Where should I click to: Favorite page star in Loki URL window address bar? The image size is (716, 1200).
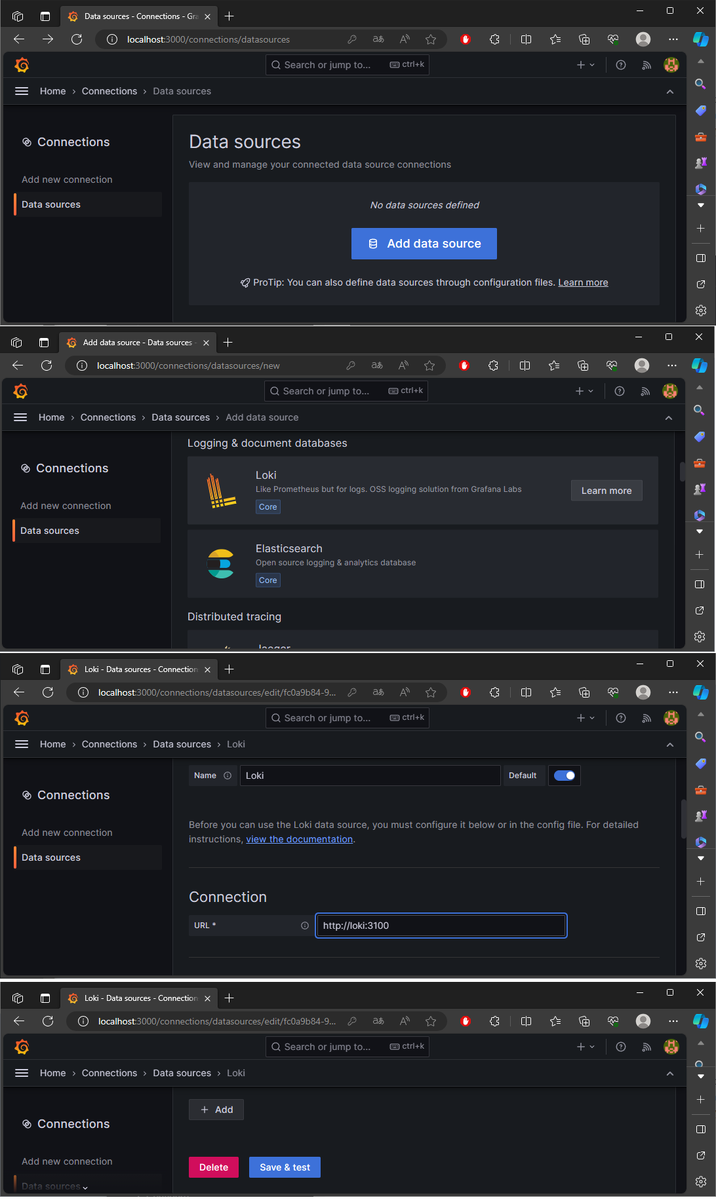point(432,692)
